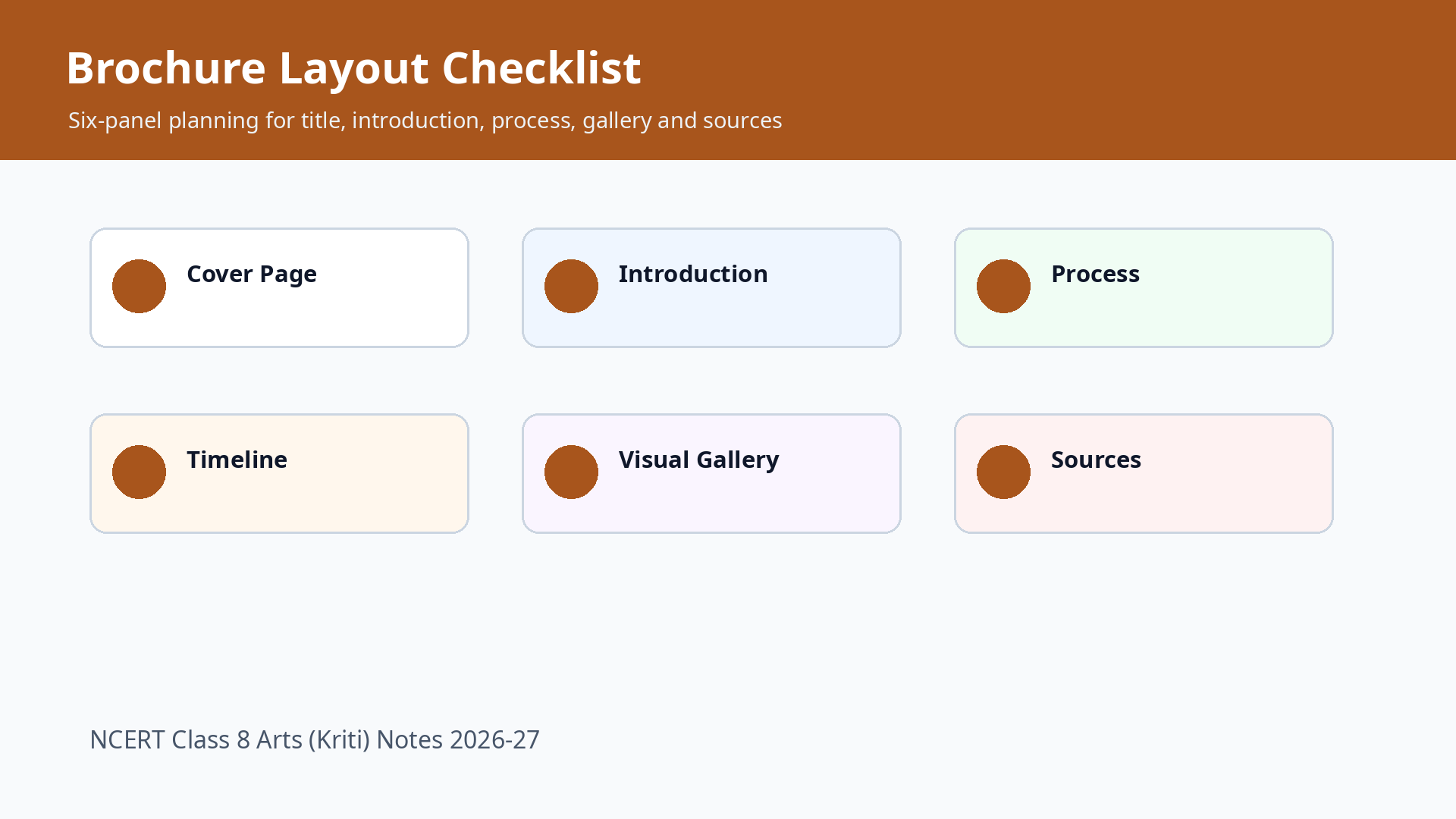Click the circle icon beside Visual Gallery
The image size is (1456, 819).
pyautogui.click(x=571, y=472)
